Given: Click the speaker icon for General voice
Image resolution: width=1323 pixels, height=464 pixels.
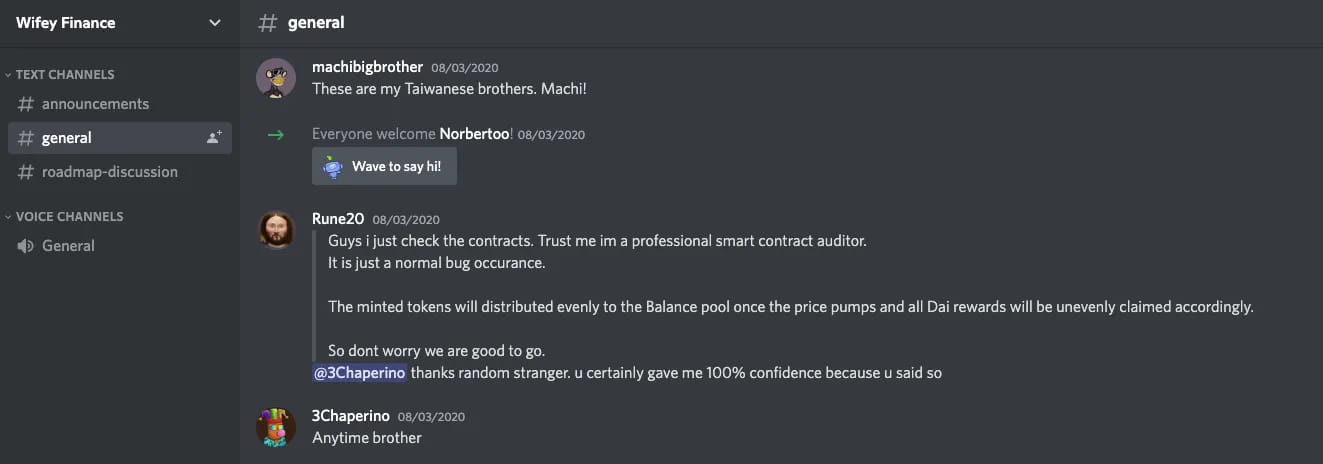Looking at the screenshot, I should [26, 246].
